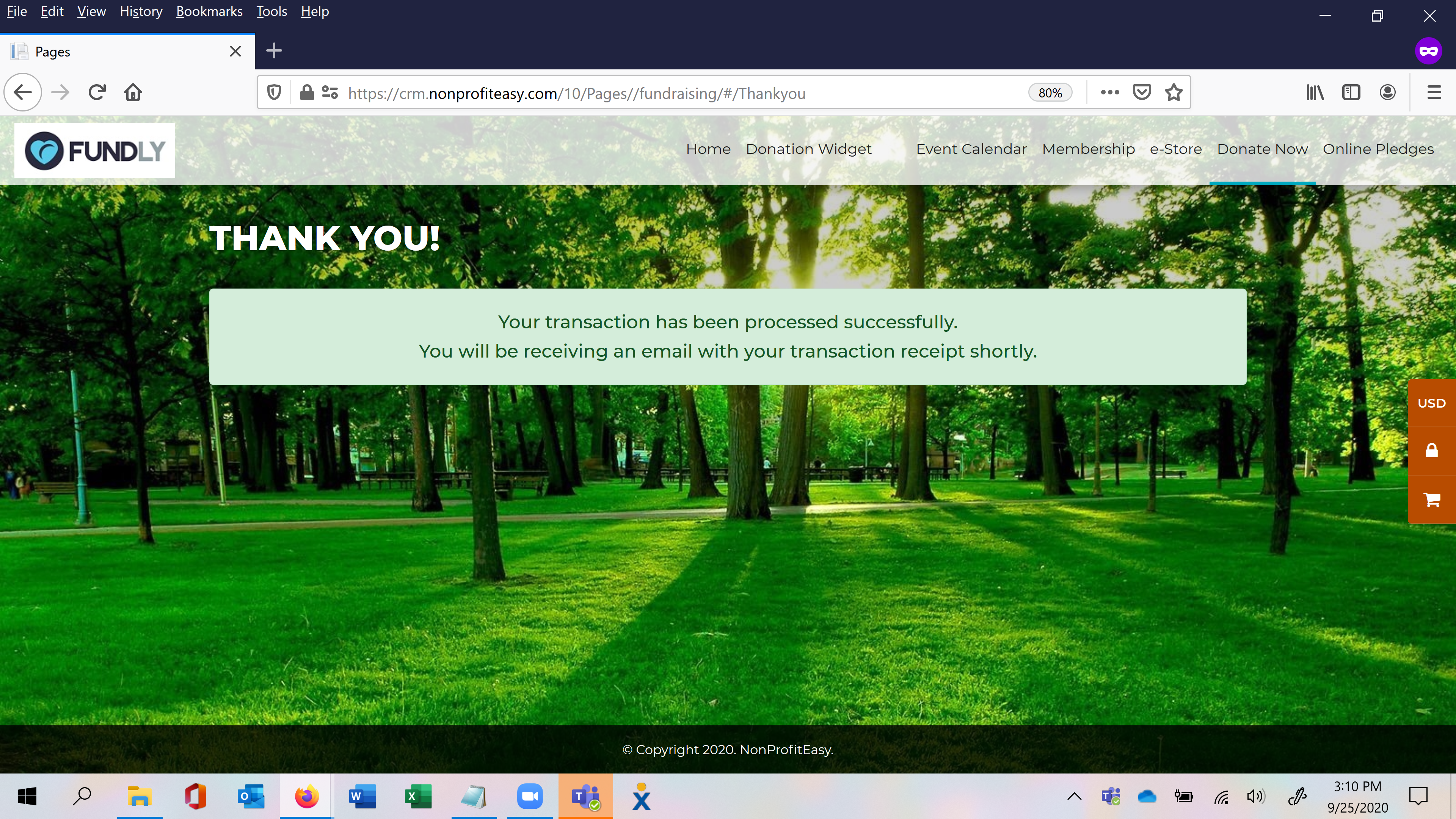Viewport: 1456px width, 819px height.
Task: Open the Help menu
Action: 315,11
